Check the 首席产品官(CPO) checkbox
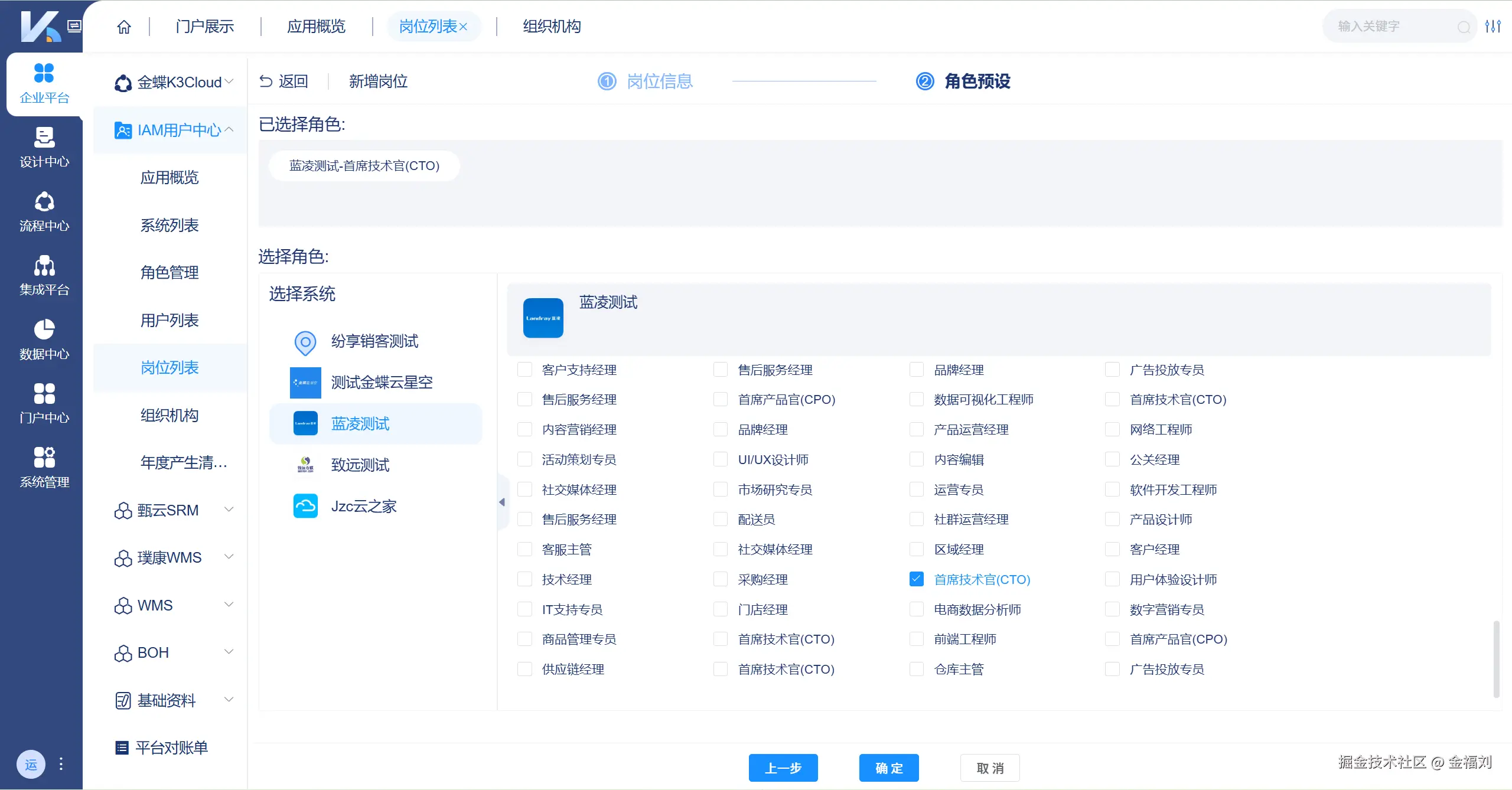Image resolution: width=1512 pixels, height=790 pixels. pos(720,399)
